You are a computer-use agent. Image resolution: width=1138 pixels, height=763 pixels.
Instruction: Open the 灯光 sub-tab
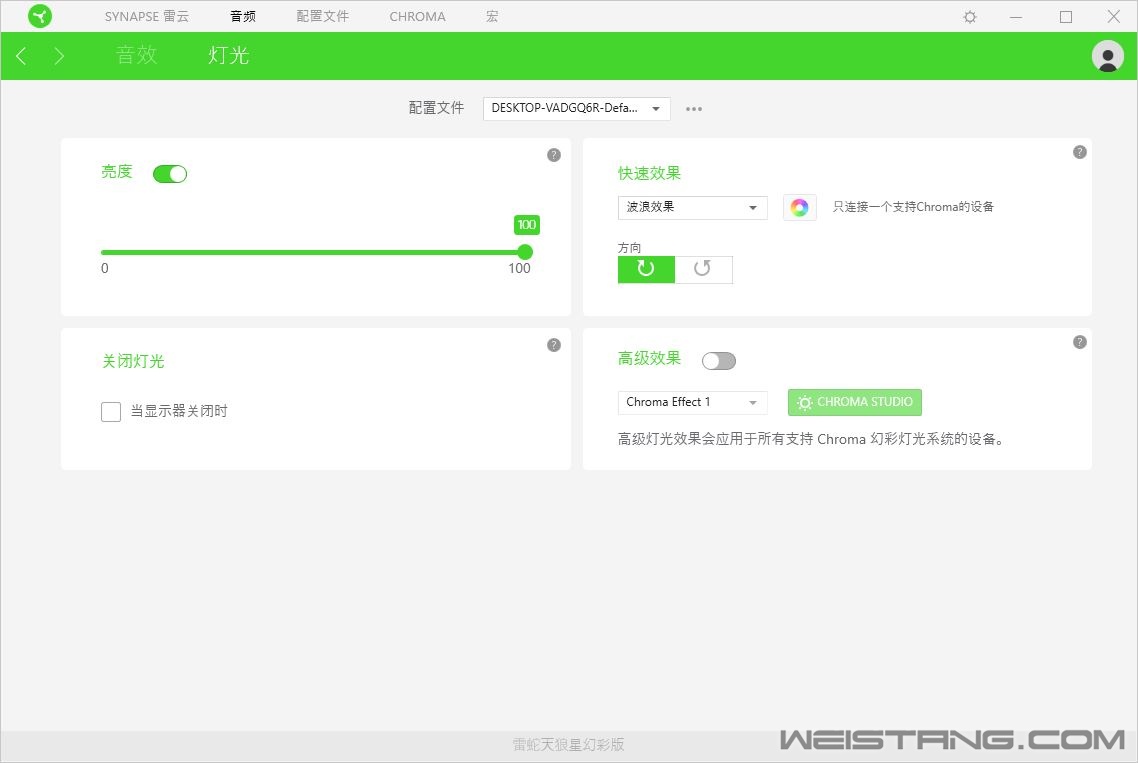(229, 55)
